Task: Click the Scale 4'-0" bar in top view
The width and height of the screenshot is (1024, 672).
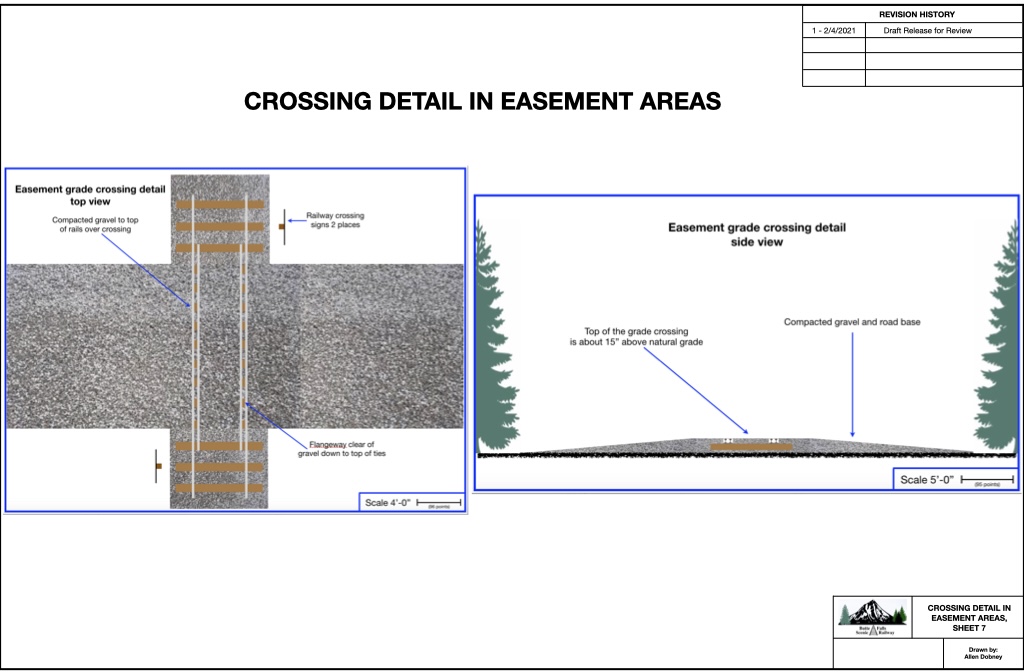Action: tap(438, 501)
